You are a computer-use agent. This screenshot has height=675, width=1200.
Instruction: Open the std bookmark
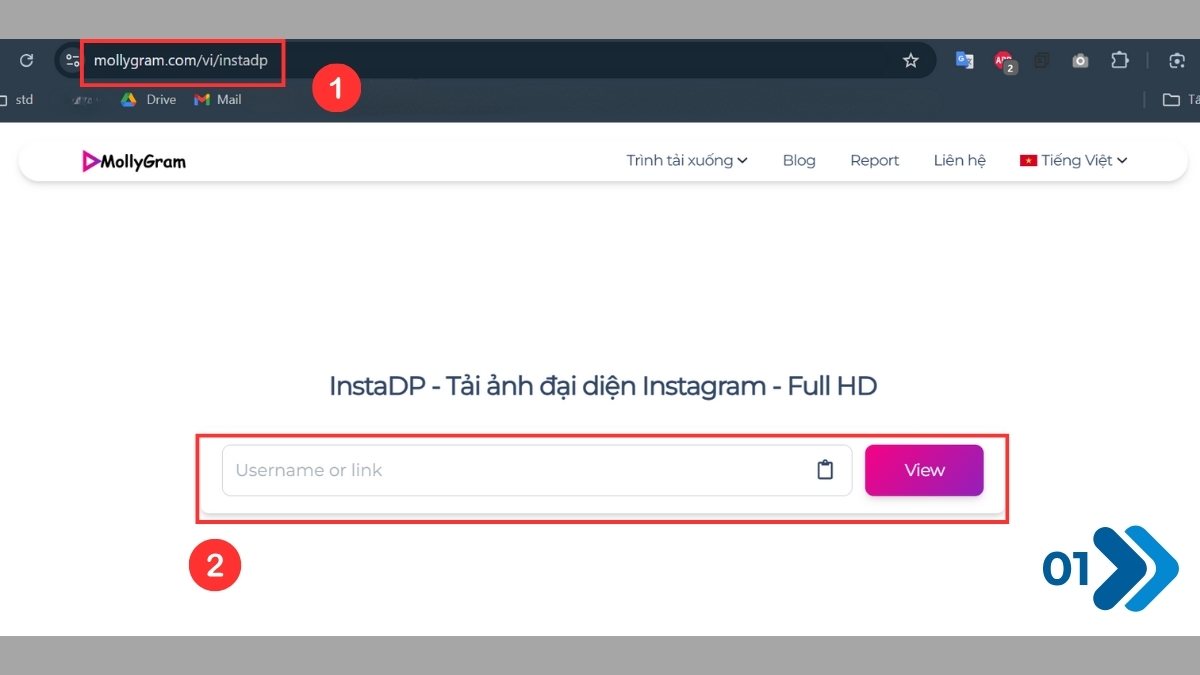[17, 99]
